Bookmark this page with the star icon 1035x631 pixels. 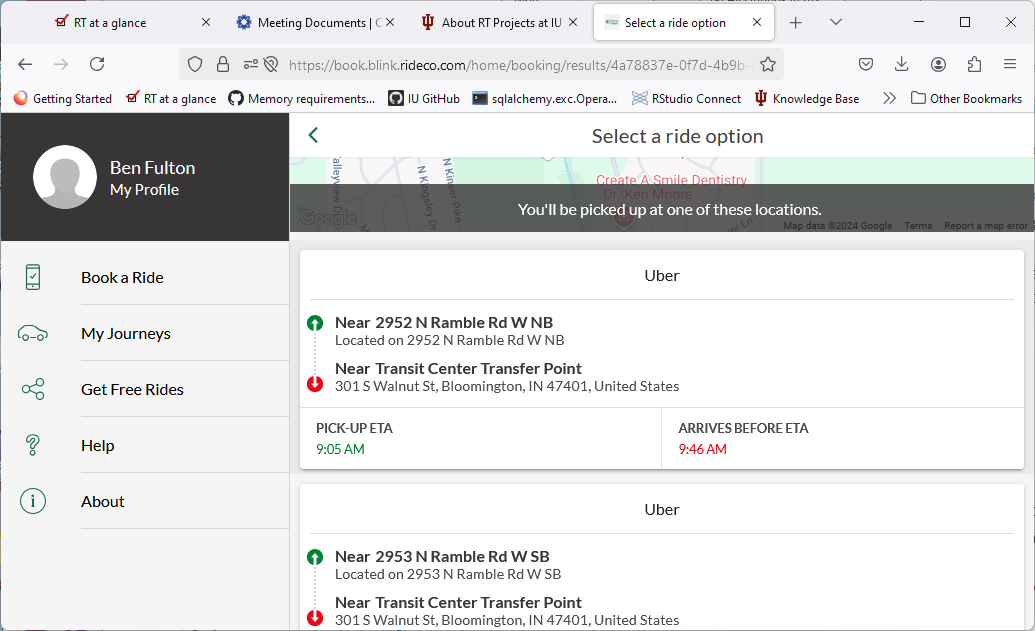768,64
